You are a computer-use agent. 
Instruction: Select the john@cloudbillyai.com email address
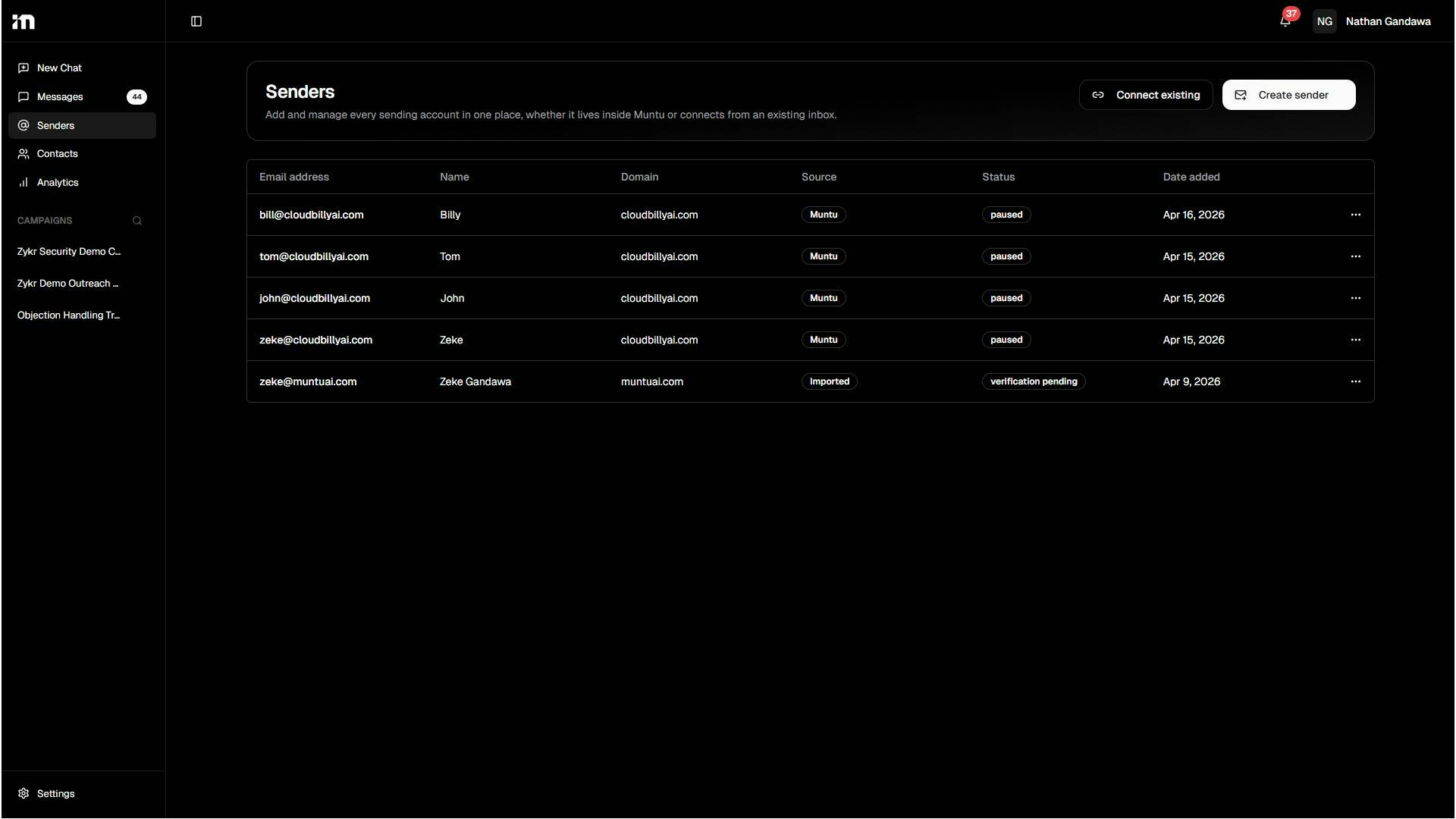pos(315,299)
